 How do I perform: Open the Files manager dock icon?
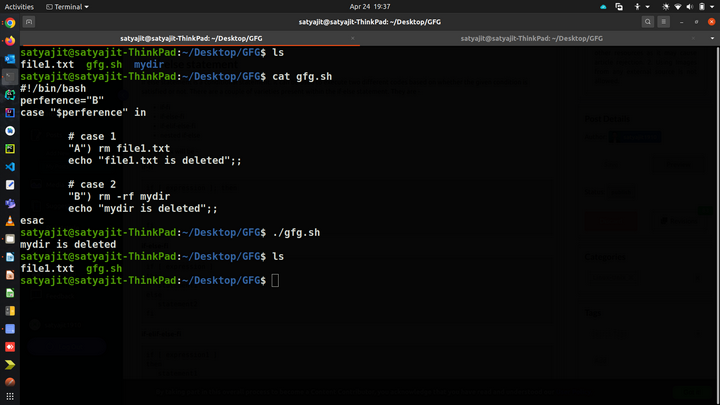tap(10, 239)
